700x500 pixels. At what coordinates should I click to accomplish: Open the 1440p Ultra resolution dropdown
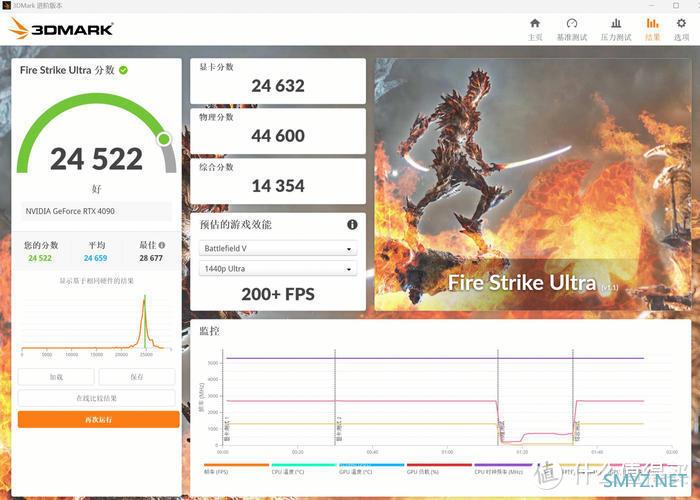click(278, 269)
